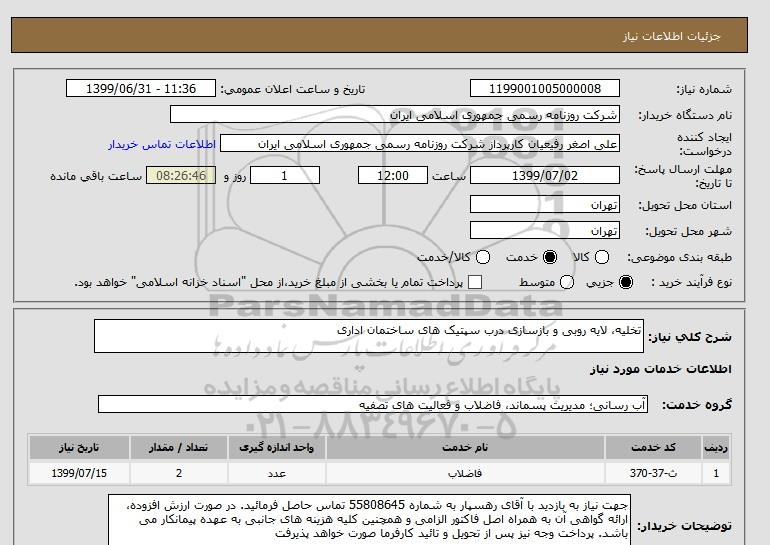The width and height of the screenshot is (770, 545).
Task: Click the توضیحات خریدار label
Action: coord(685,526)
